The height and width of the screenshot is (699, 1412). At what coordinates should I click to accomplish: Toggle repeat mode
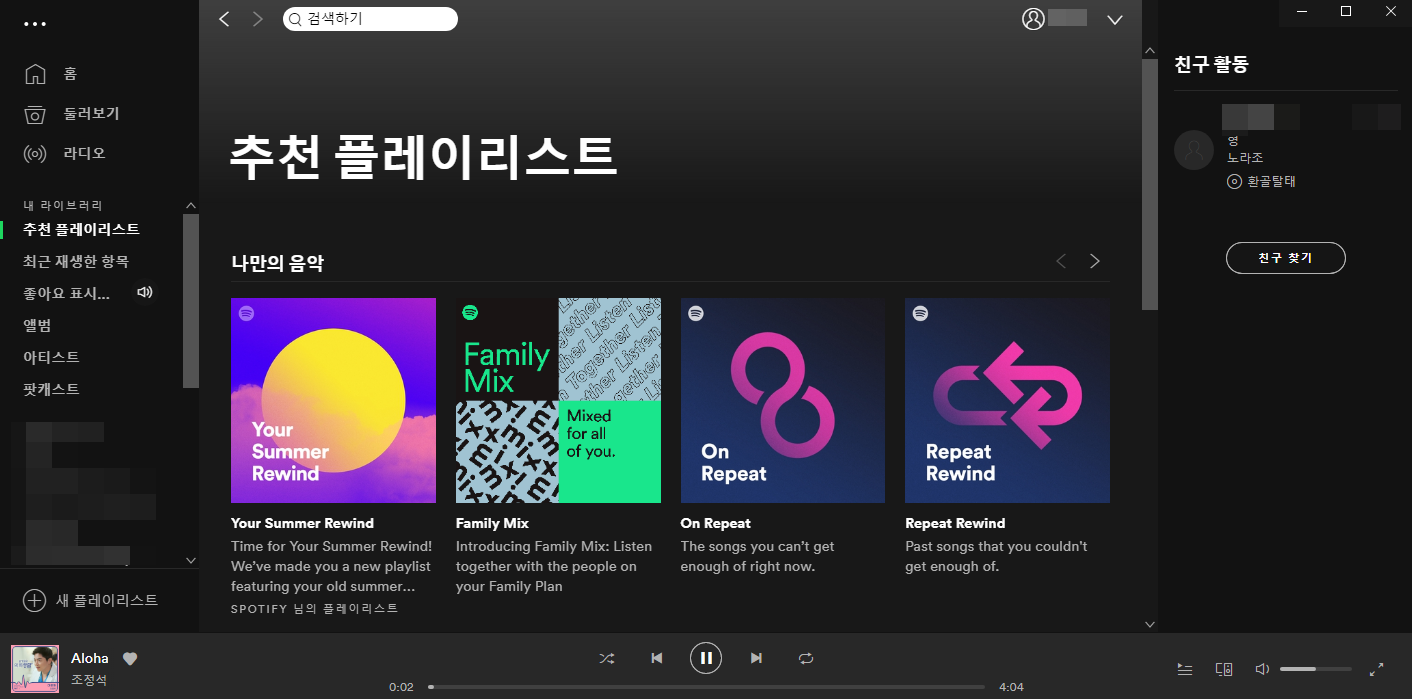coord(806,658)
